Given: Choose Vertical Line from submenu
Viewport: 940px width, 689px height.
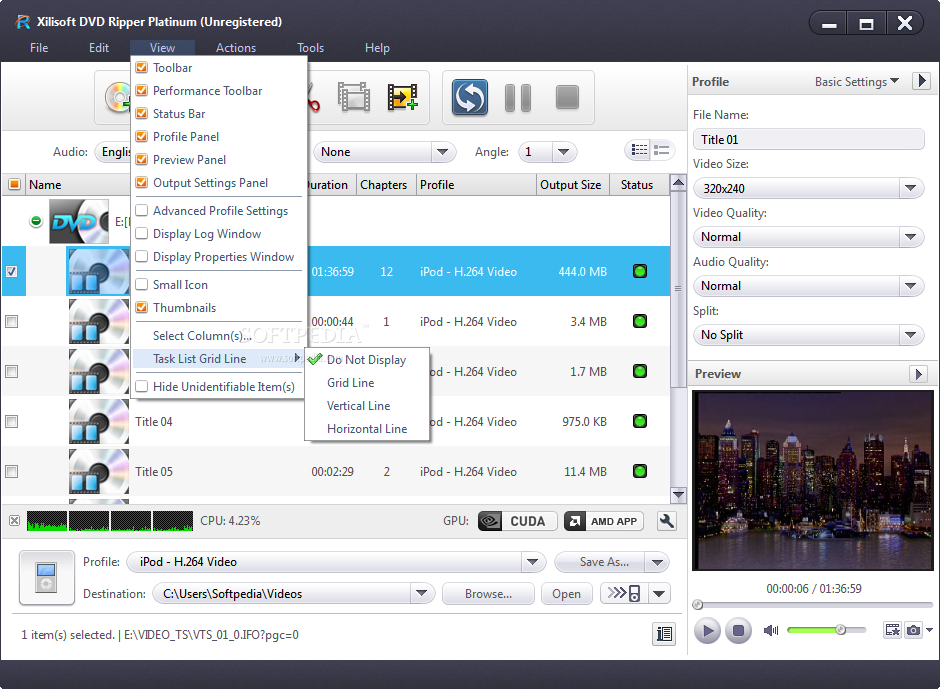Looking at the screenshot, I should (367, 406).
